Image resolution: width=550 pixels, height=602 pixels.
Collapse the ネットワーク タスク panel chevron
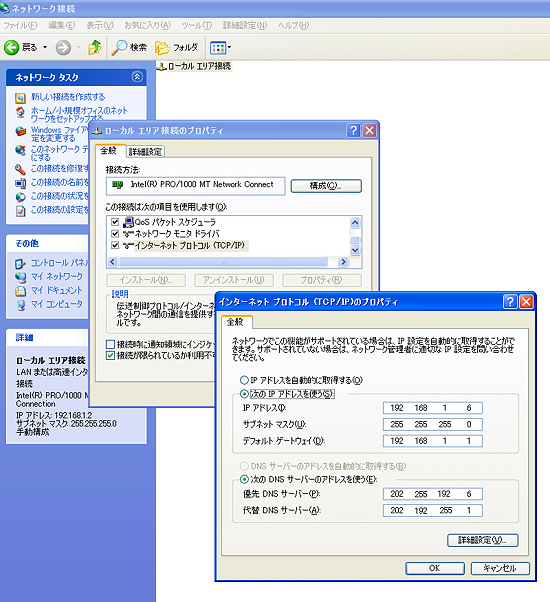(137, 77)
